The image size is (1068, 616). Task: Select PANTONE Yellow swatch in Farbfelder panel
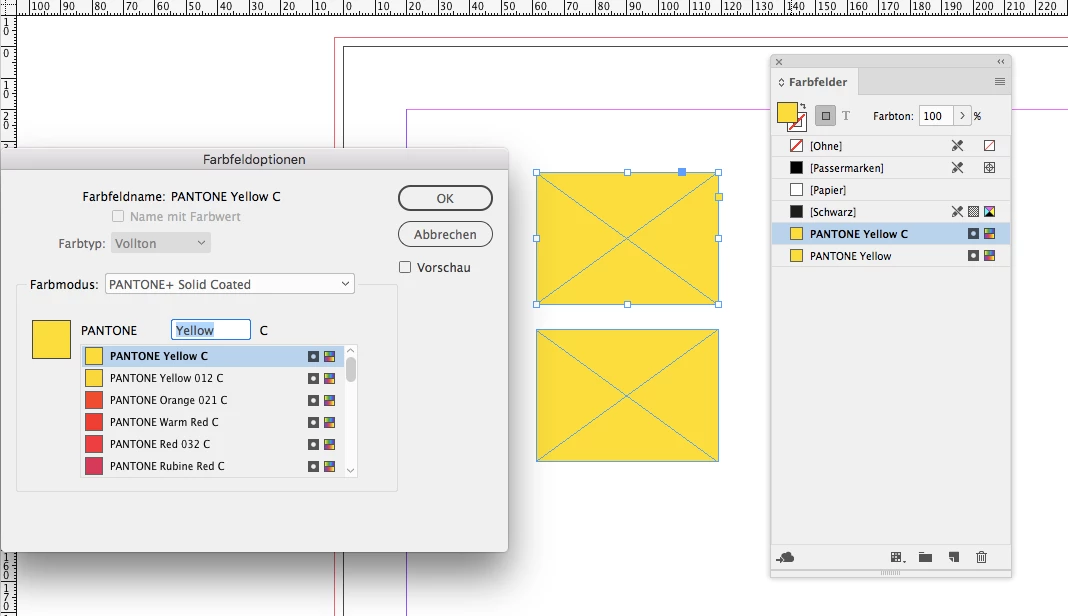891,256
